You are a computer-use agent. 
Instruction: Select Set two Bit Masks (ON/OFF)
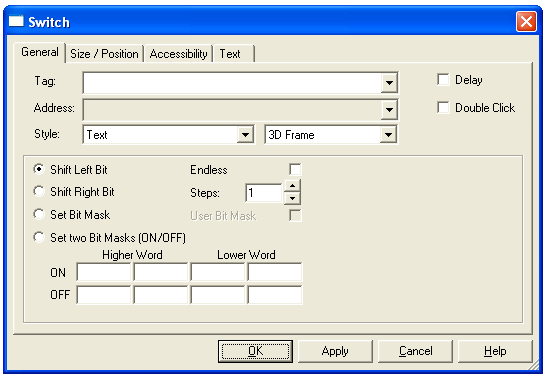[x=39, y=237]
